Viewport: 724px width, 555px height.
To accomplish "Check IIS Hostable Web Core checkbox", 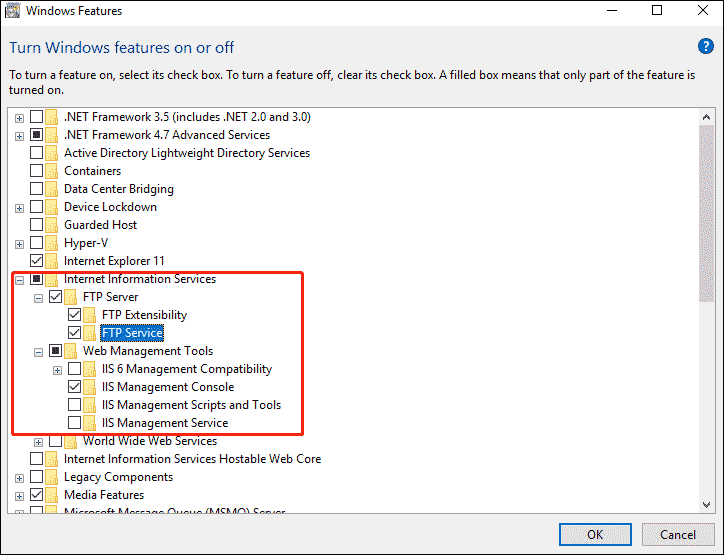I will coord(36,458).
